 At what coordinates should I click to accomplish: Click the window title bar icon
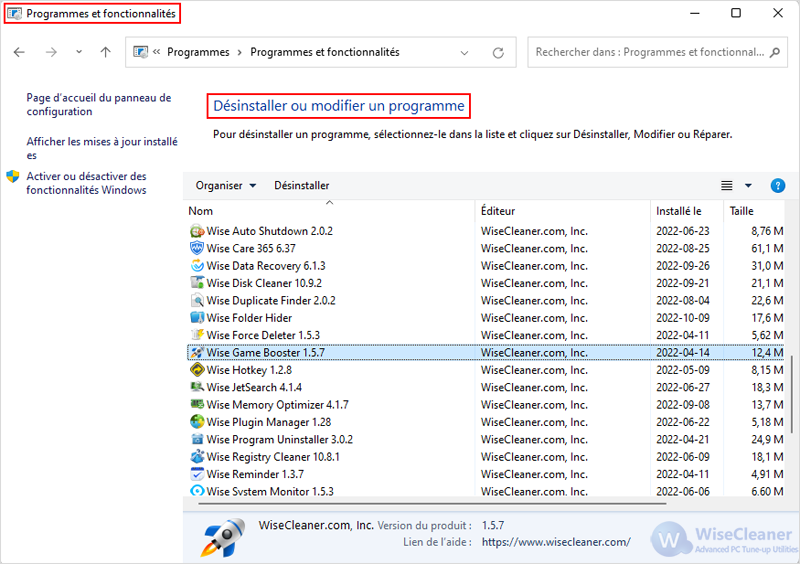pyautogui.click(x=15, y=14)
